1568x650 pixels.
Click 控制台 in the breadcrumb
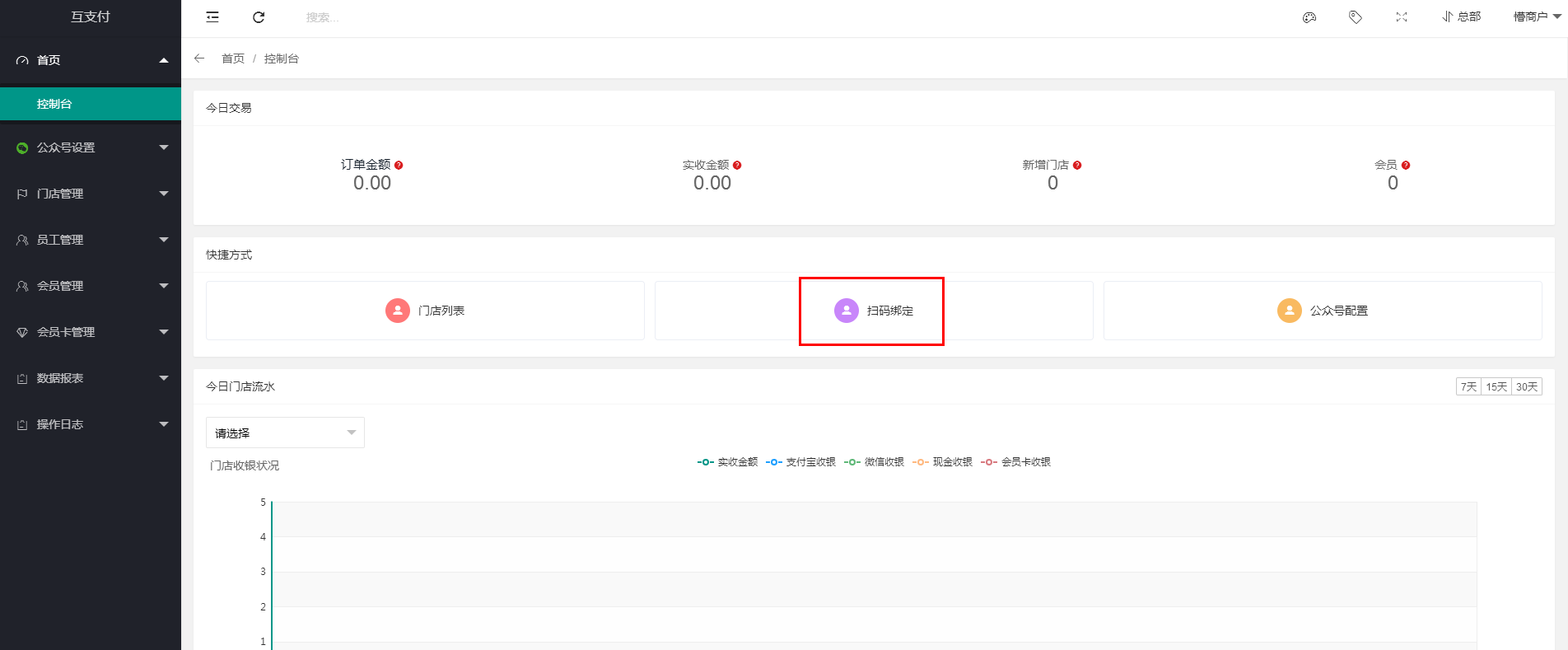[x=282, y=58]
